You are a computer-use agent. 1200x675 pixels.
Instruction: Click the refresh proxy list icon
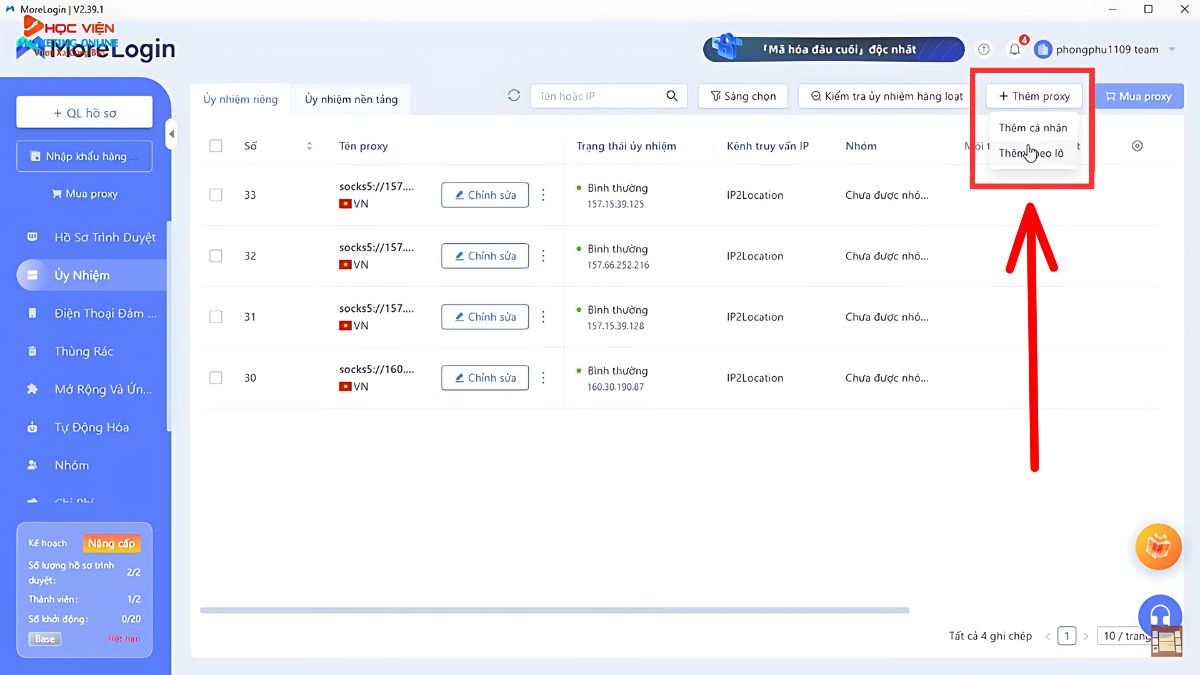point(514,96)
